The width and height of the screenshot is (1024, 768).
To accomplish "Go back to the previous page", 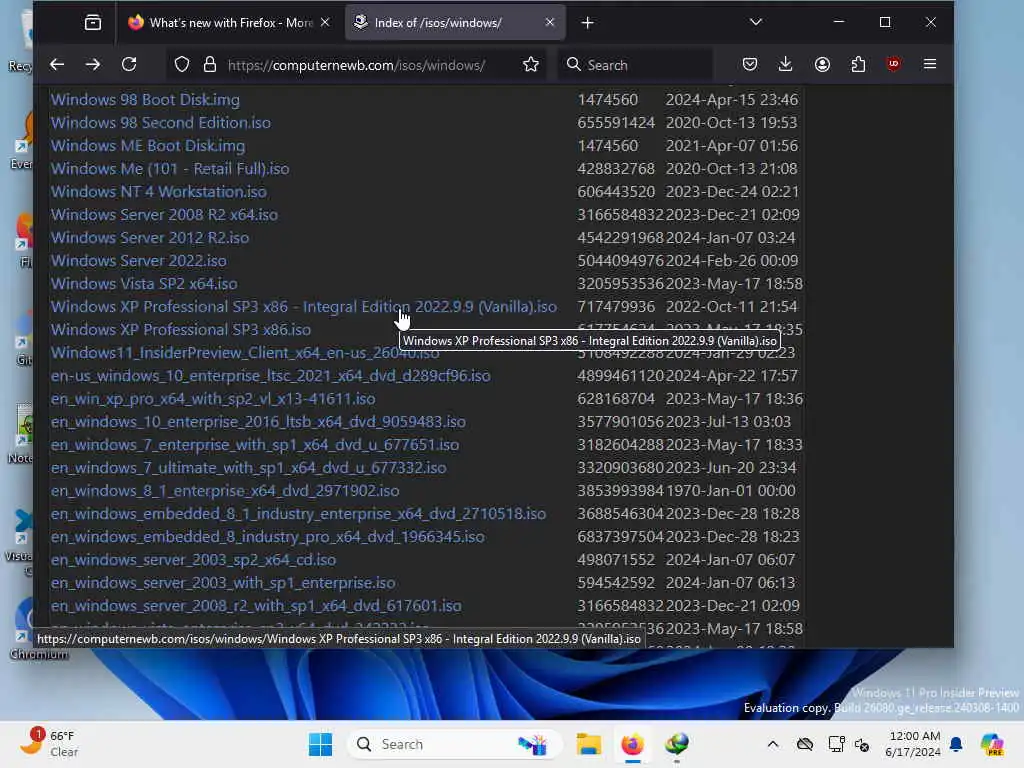I will 57,64.
